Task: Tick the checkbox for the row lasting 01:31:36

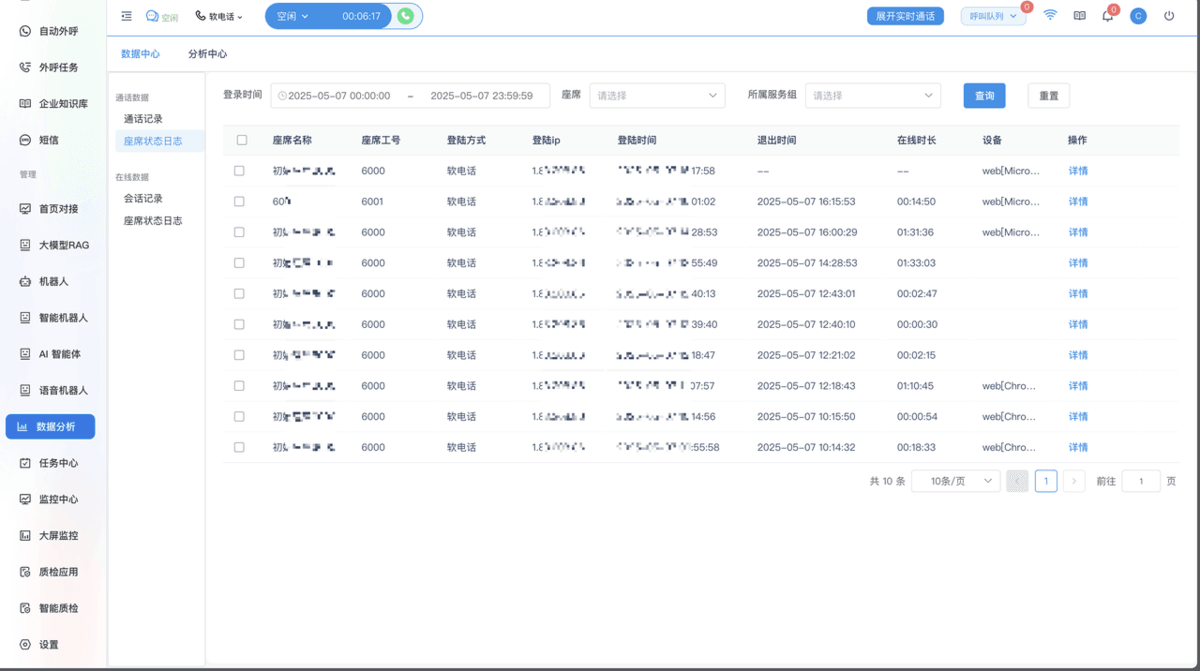Action: (x=239, y=232)
